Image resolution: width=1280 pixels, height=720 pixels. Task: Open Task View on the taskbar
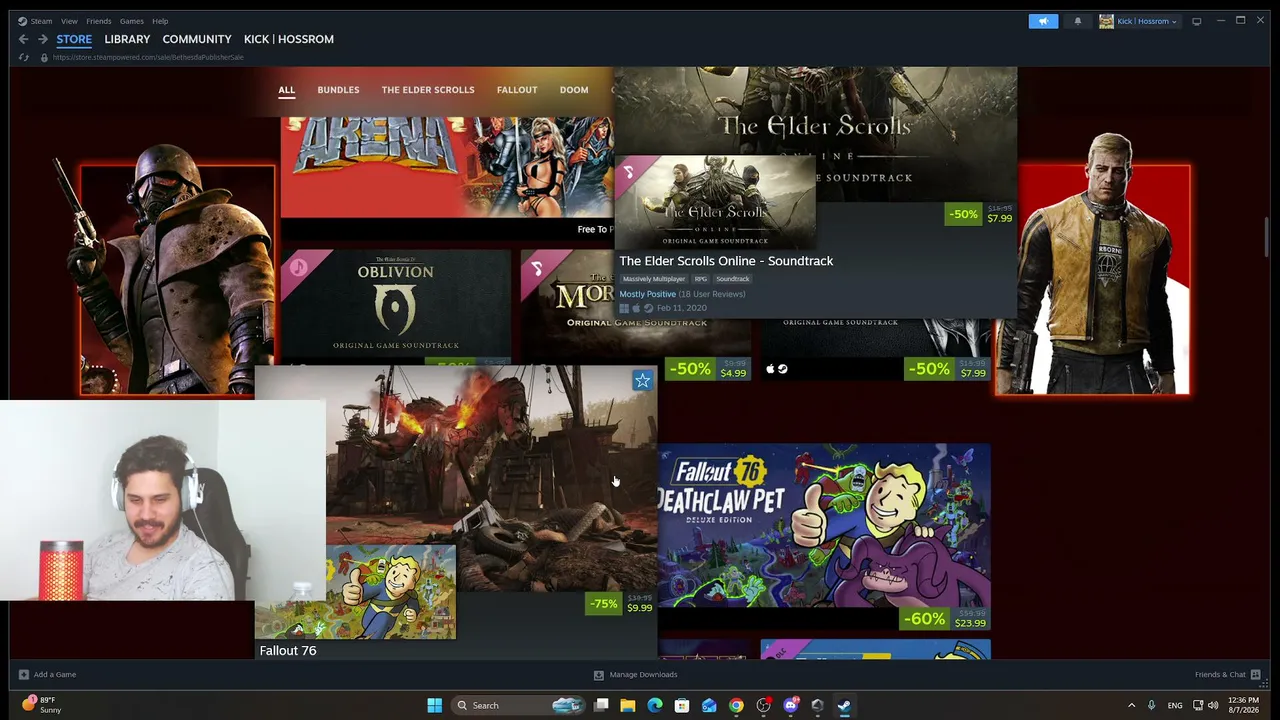[601, 705]
